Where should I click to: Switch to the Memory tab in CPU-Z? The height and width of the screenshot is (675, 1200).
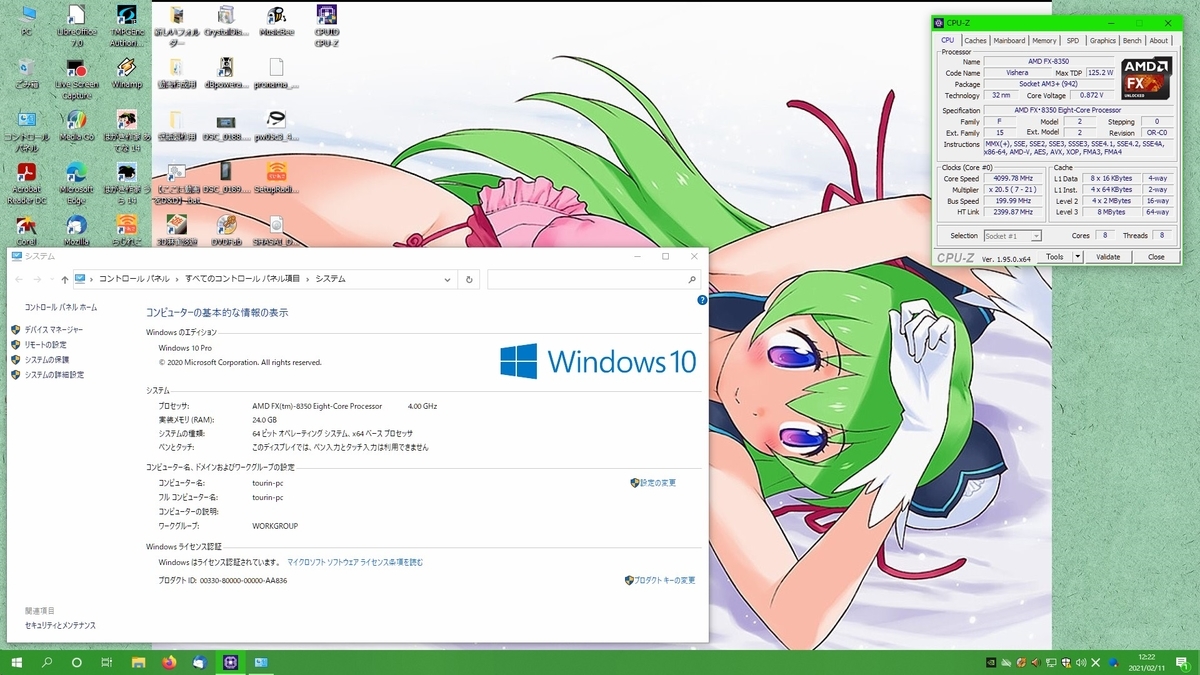point(1044,41)
